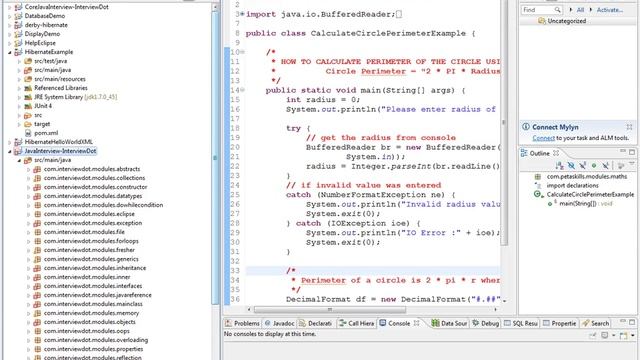Select the CalculateCirclePerimeterExample class icon in Outline
640x360 pixels.
[x=539, y=195]
